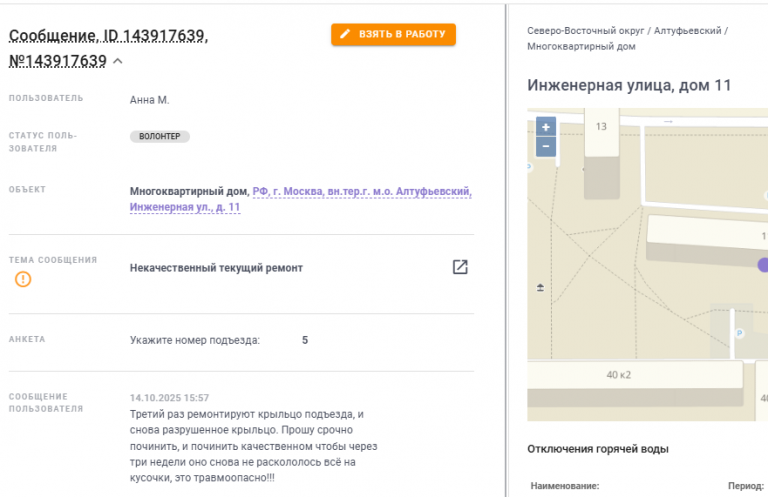Click the orange warning exclamation icon
This screenshot has width=768, height=497.
(x=23, y=279)
